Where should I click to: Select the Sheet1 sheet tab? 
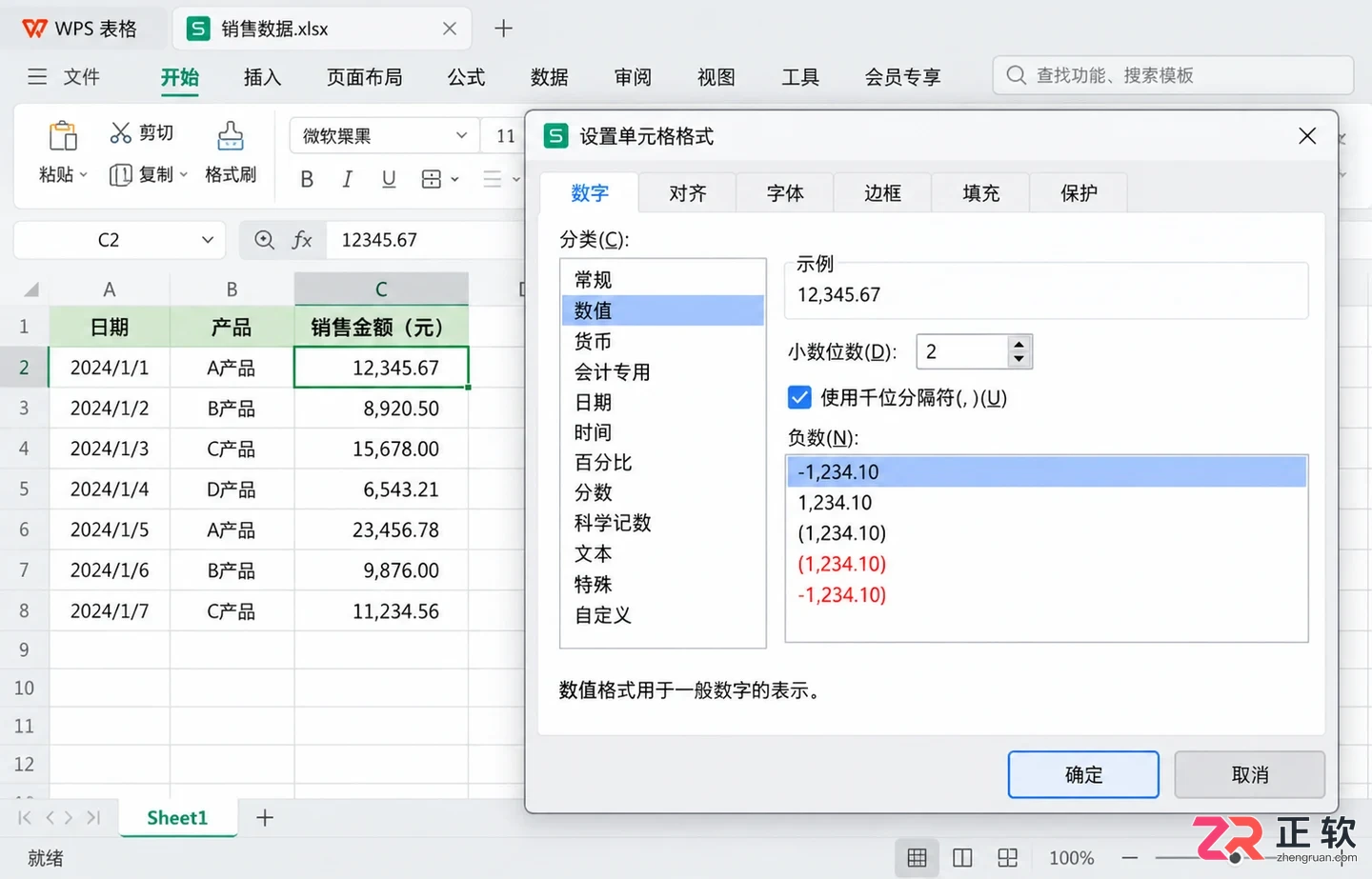pyautogui.click(x=177, y=817)
